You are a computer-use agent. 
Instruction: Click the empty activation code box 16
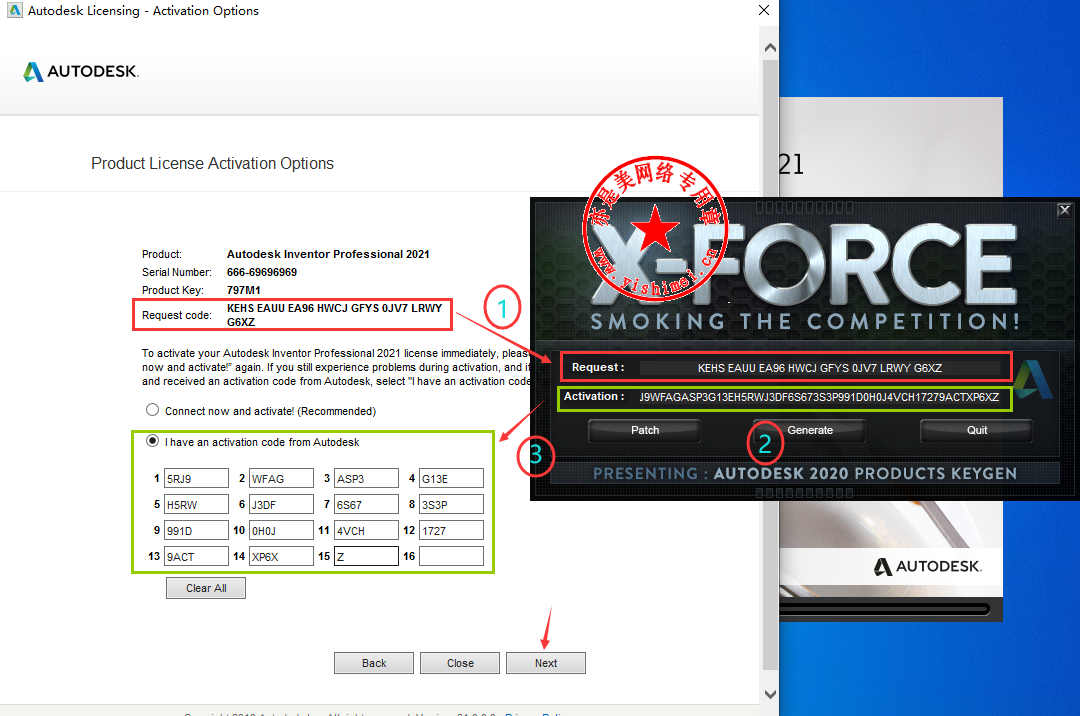[451, 556]
